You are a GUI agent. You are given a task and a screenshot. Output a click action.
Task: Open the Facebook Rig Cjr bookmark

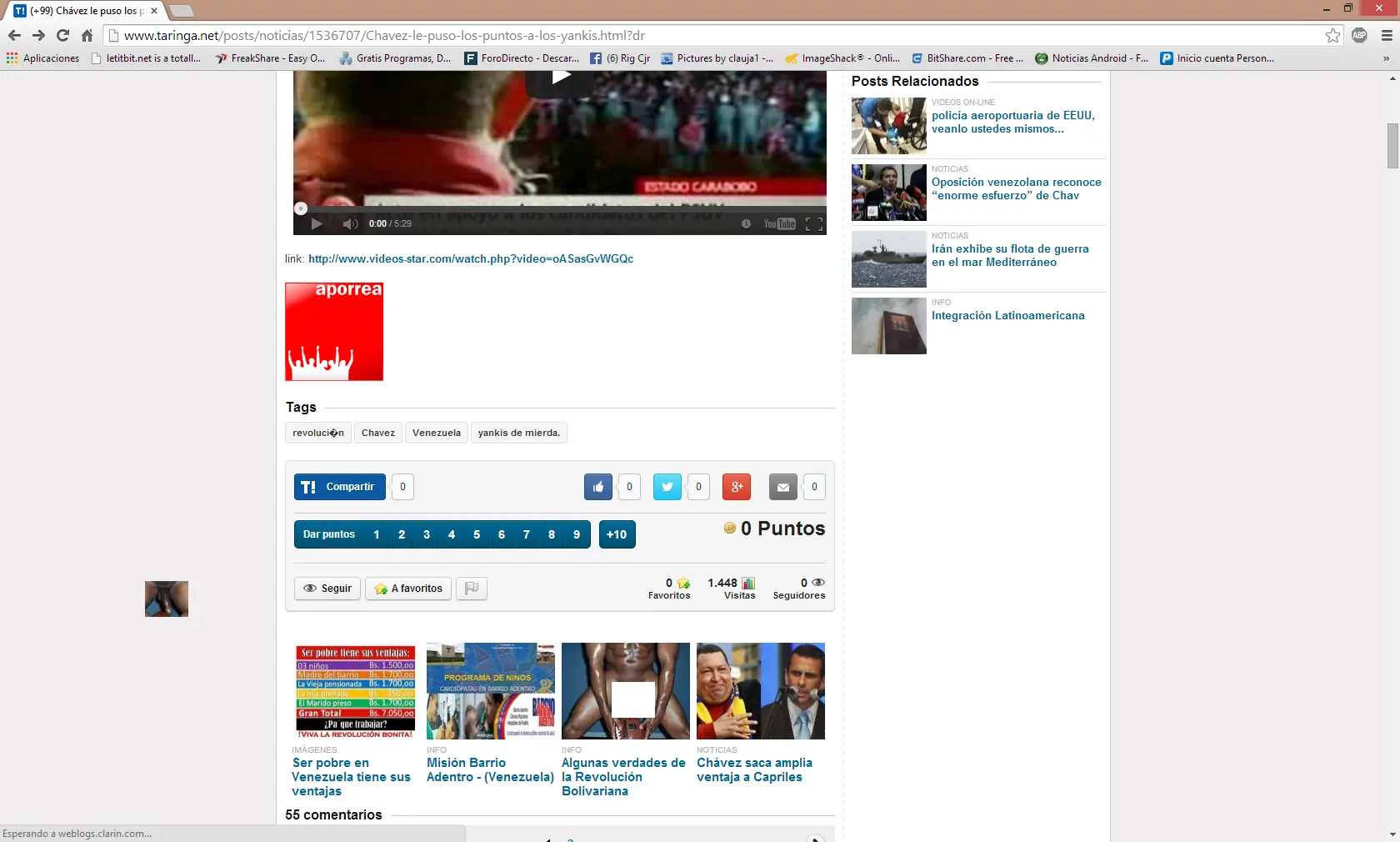coord(620,58)
